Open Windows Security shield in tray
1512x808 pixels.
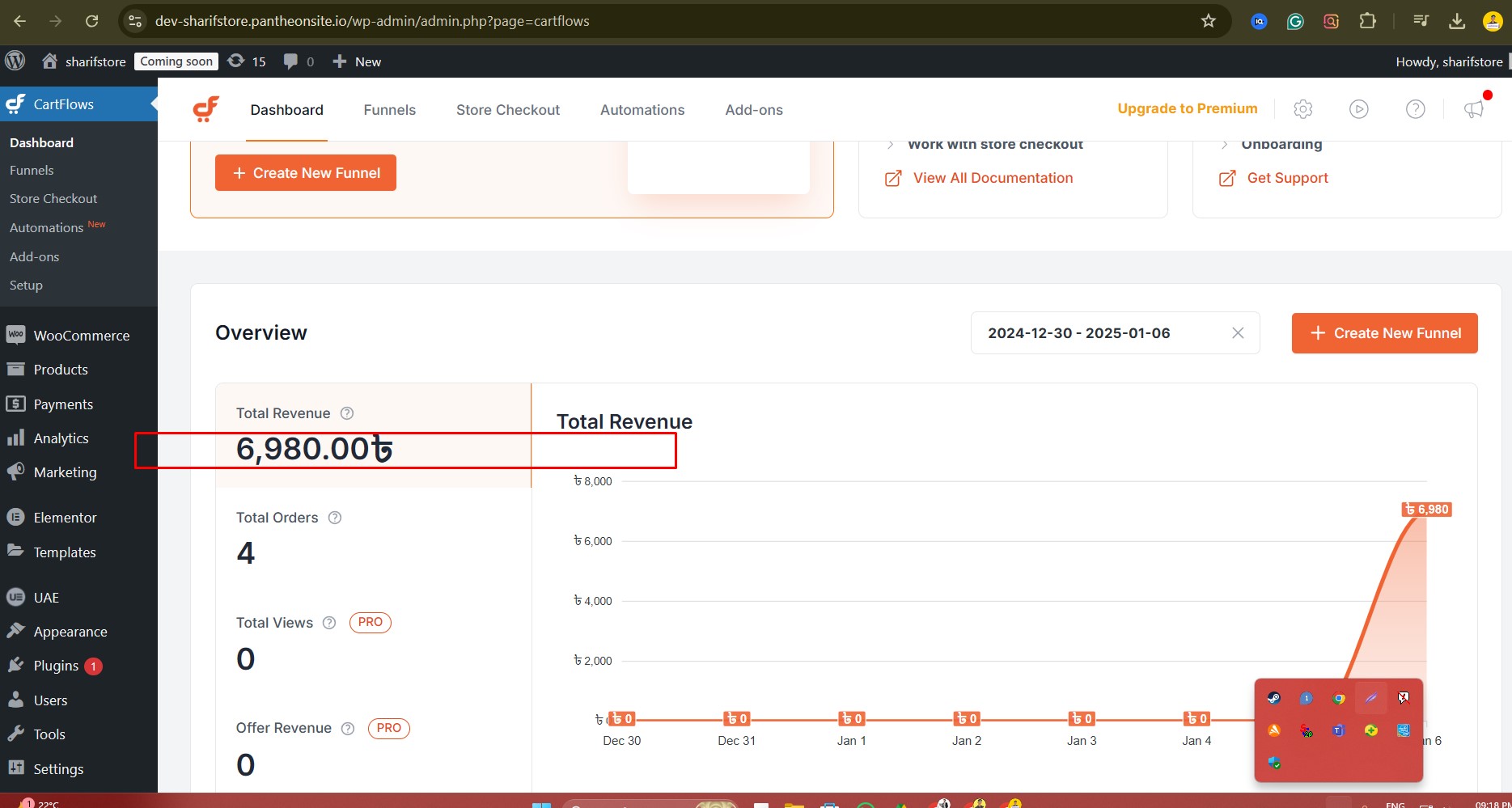coord(1274,763)
